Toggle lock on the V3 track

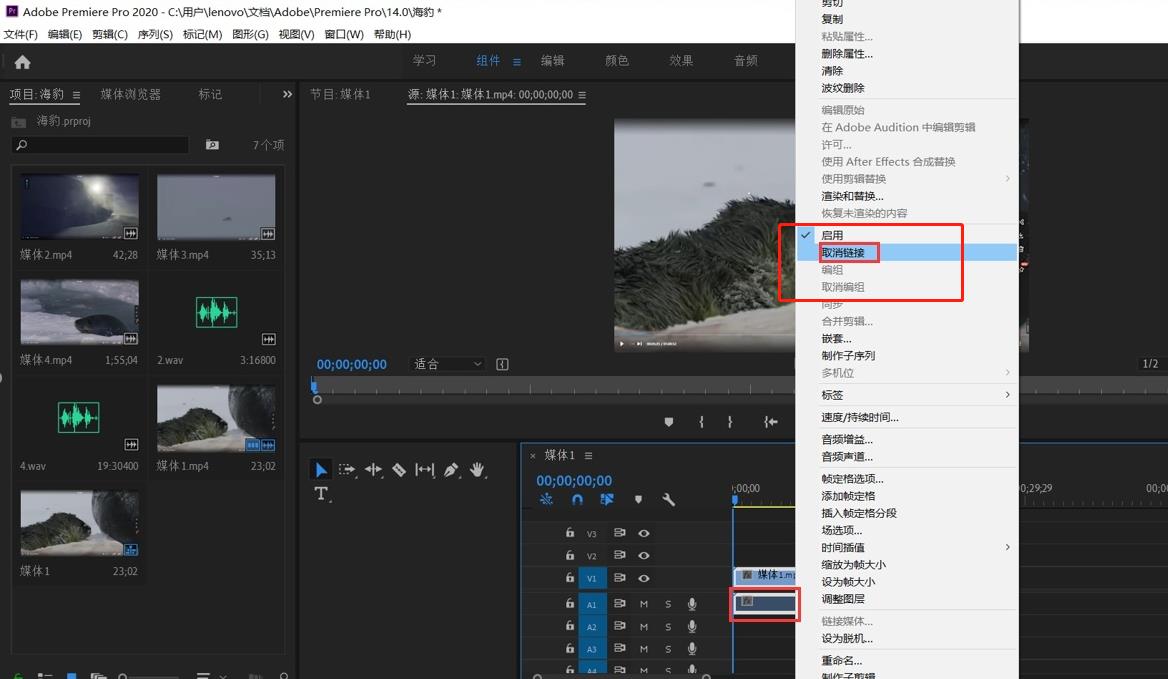570,534
